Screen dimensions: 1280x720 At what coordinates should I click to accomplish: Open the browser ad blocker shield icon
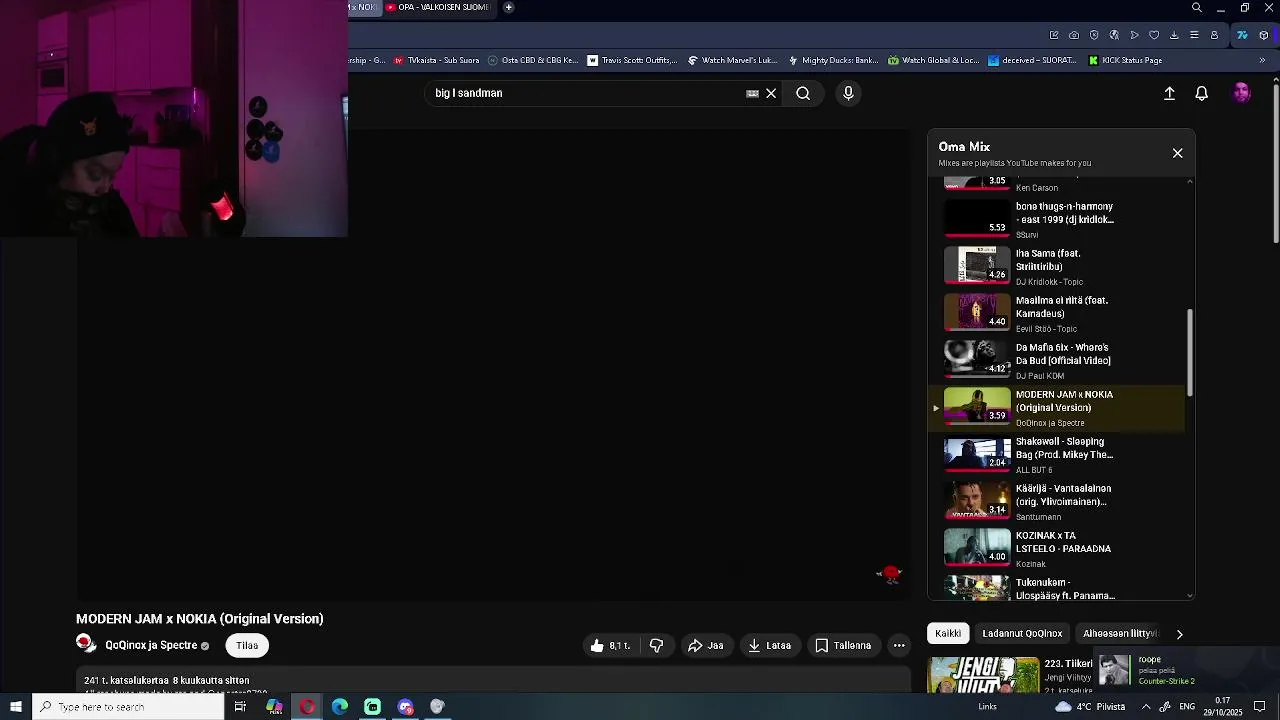pos(1094,35)
